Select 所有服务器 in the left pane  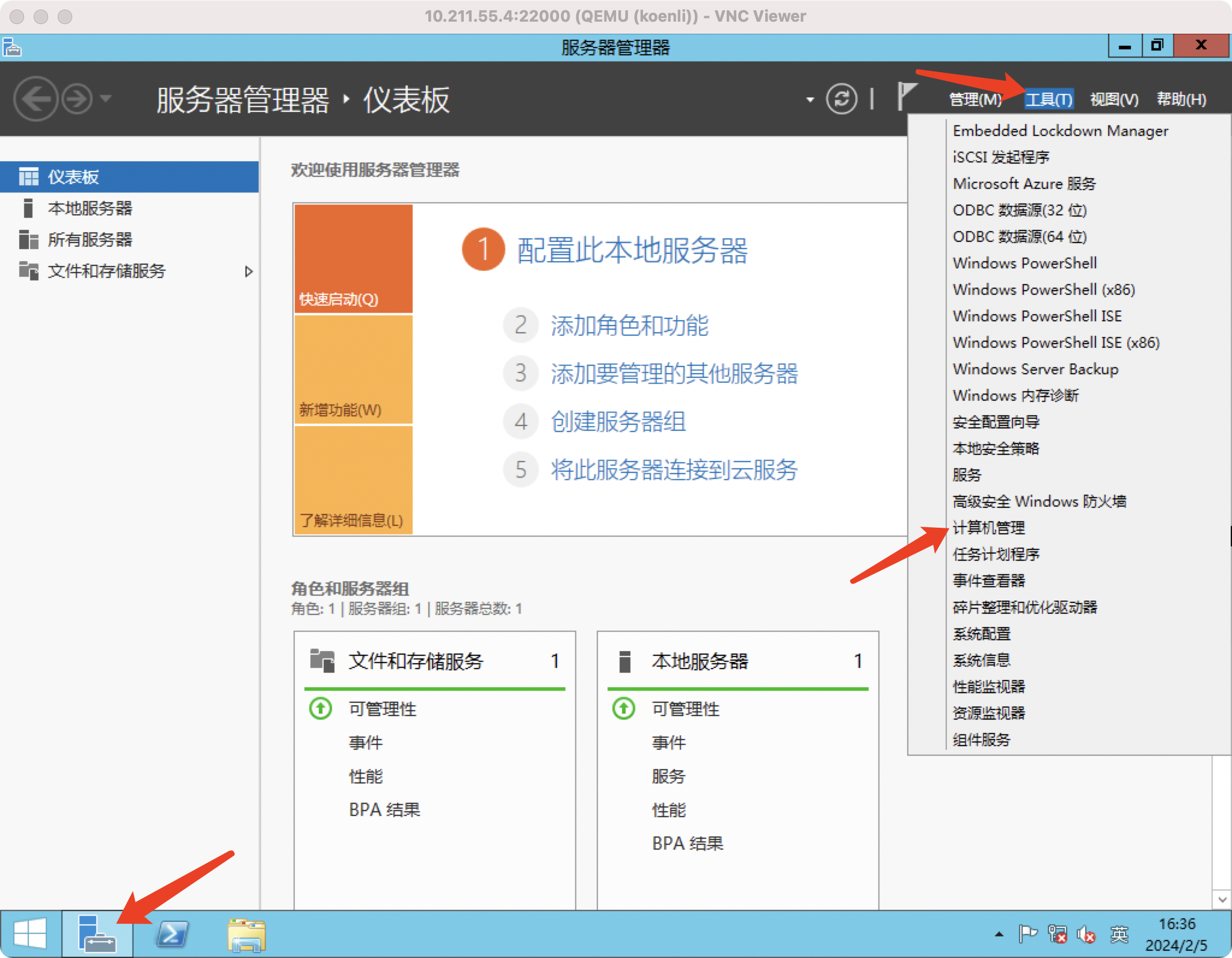point(90,239)
